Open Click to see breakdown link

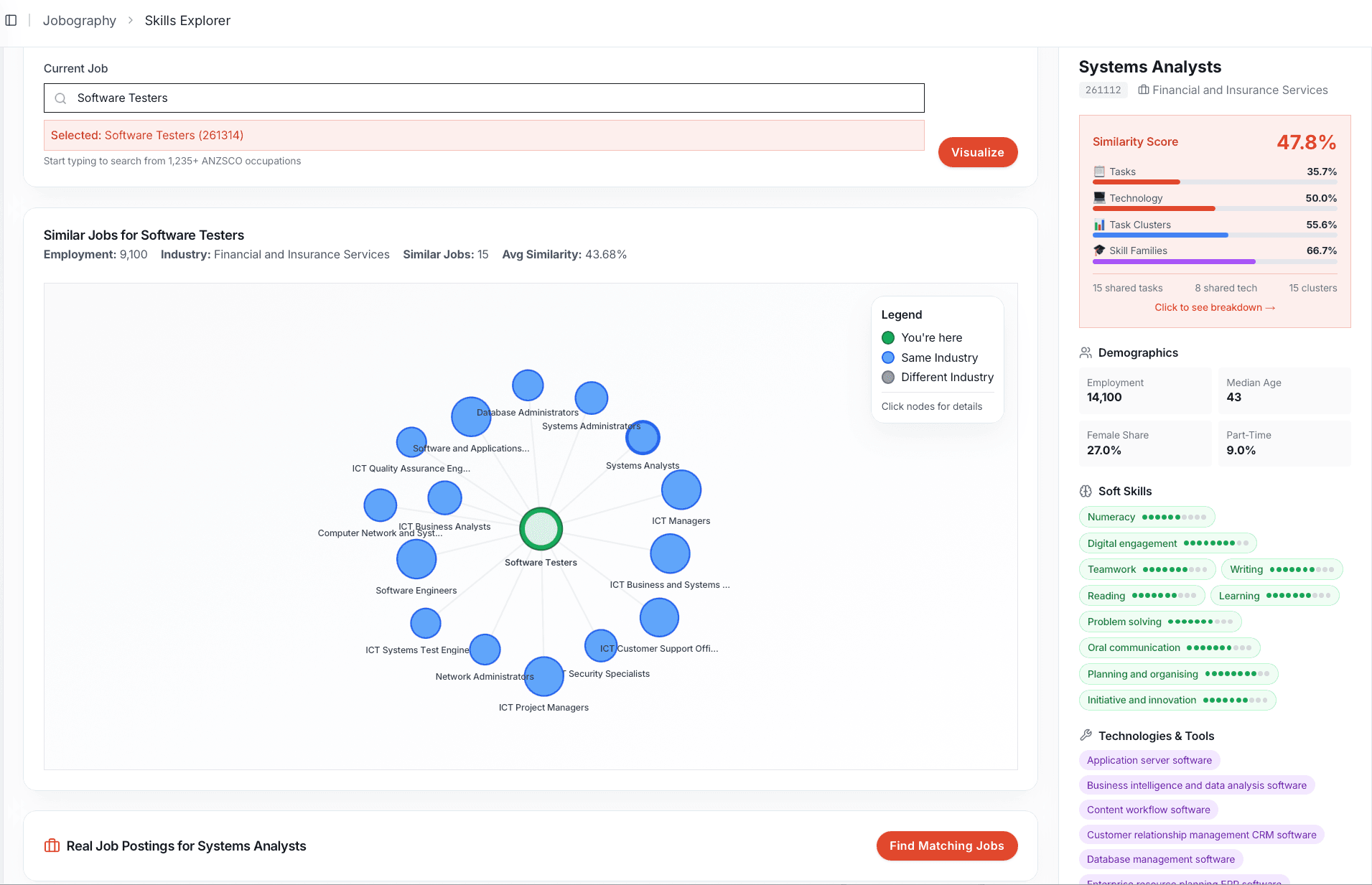[1215, 307]
